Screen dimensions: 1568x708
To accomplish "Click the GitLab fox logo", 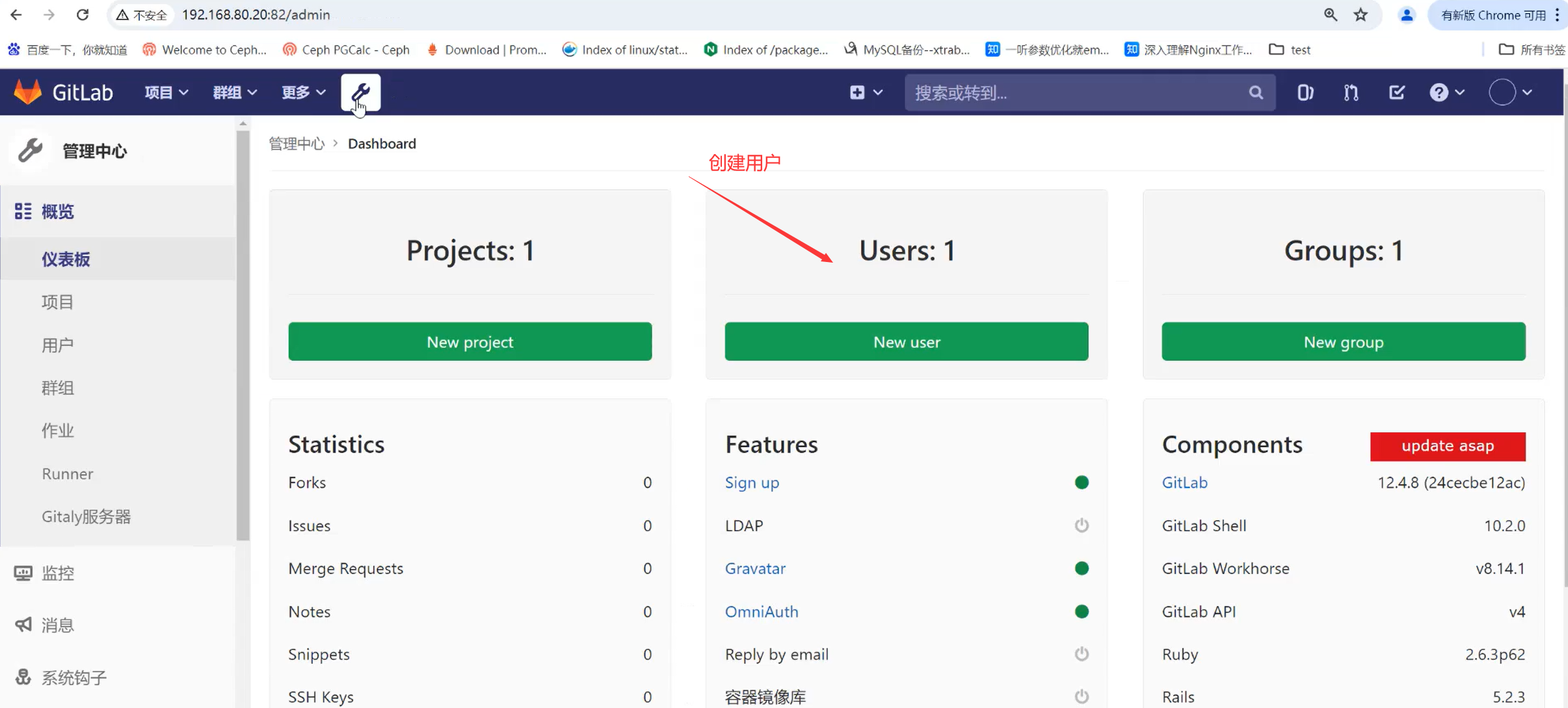I will [x=28, y=92].
